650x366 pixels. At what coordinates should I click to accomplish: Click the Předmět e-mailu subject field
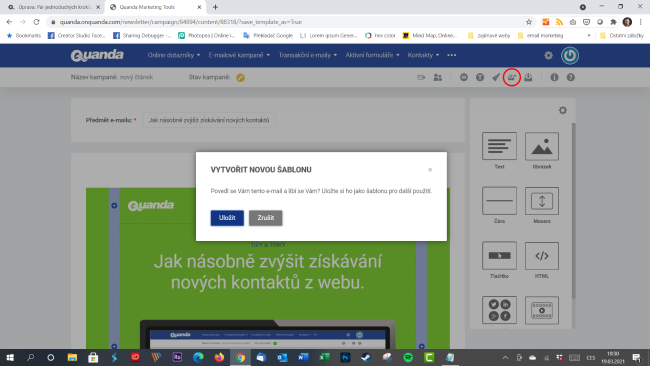pyautogui.click(x=209, y=120)
